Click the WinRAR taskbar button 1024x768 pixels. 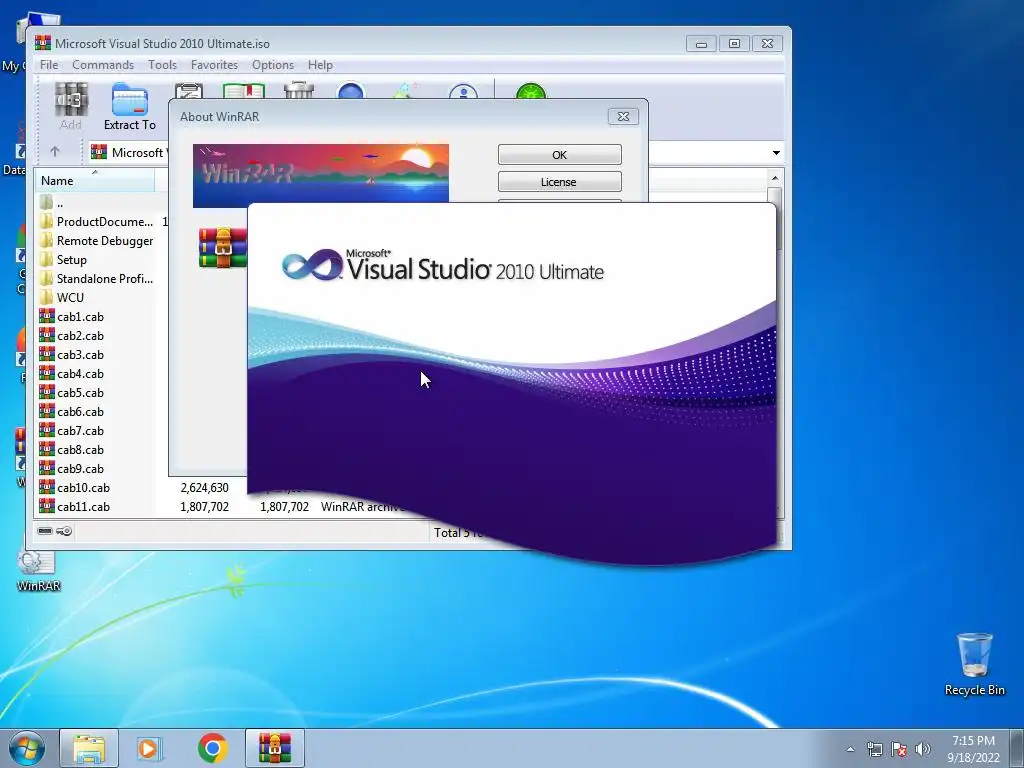275,748
